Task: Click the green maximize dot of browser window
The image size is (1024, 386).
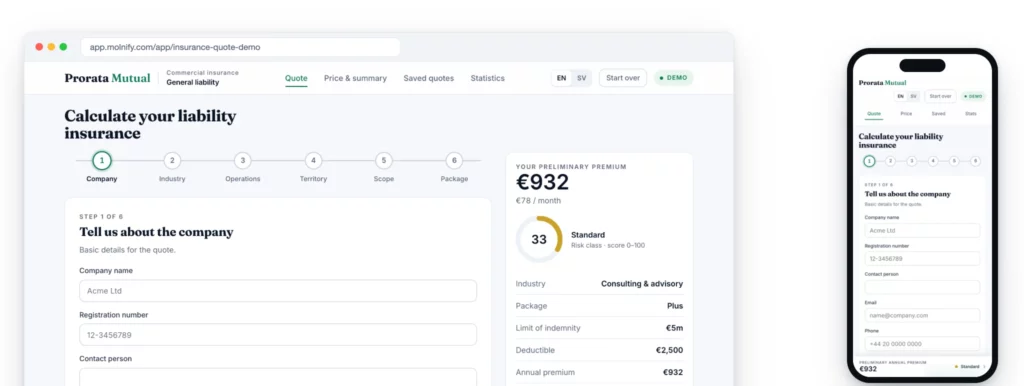Action: pos(63,47)
